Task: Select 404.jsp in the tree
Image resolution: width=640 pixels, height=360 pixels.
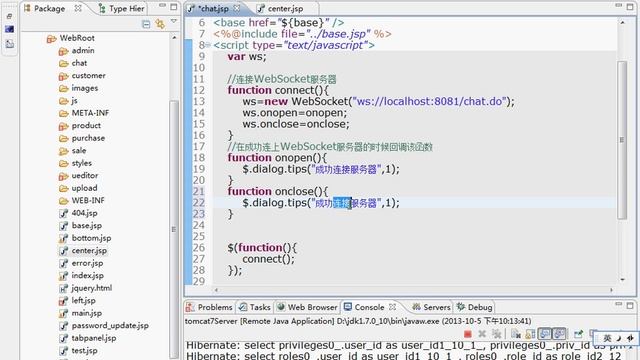Action: pos(78,213)
